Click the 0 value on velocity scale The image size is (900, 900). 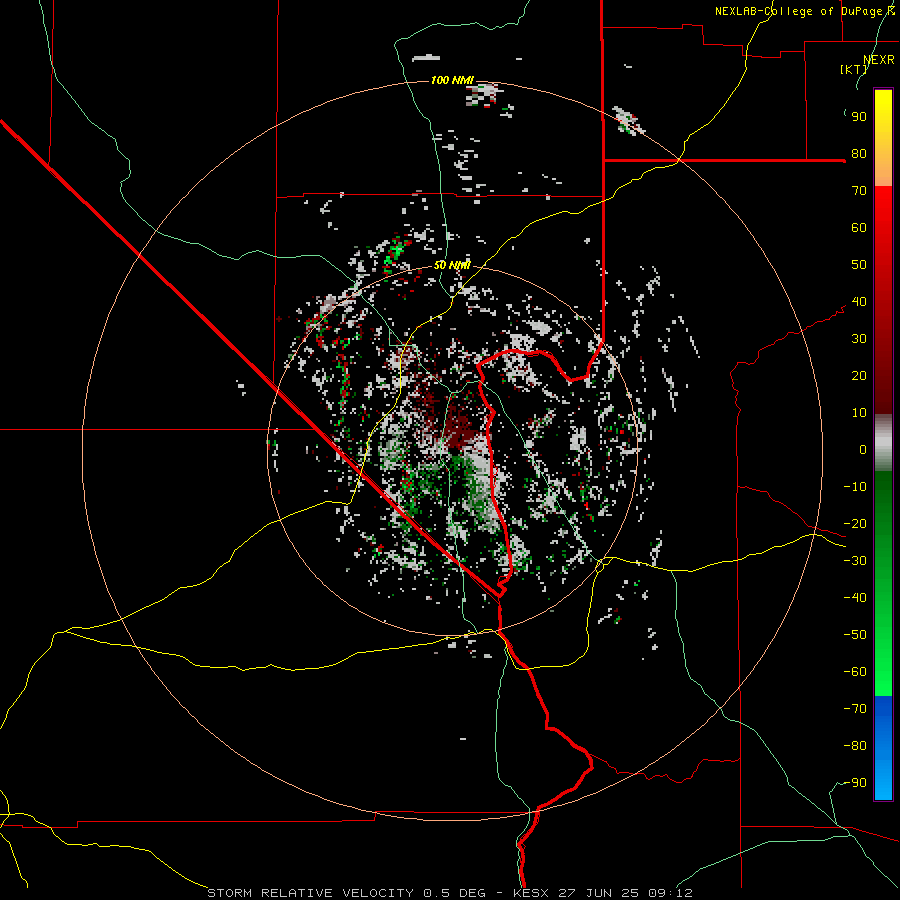pyautogui.click(x=863, y=450)
